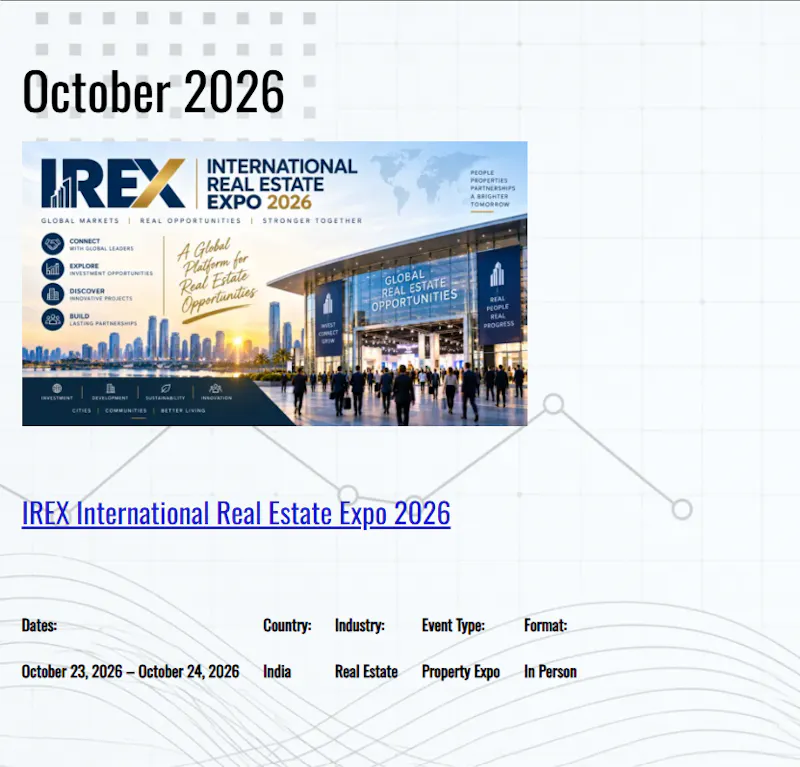Click the format value "In Person"
Viewport: 800px width, 767px height.
(x=550, y=671)
